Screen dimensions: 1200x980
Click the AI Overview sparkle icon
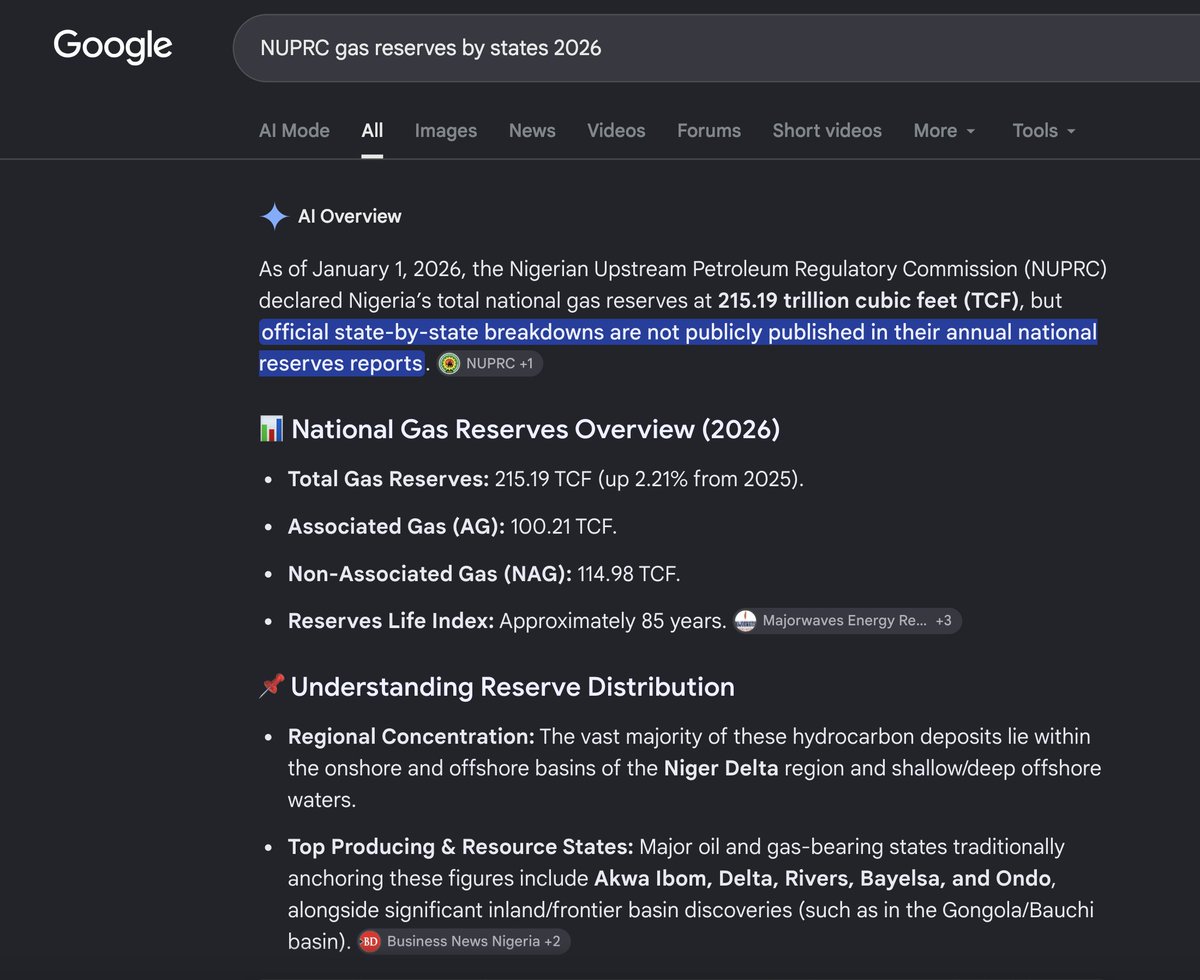tap(274, 216)
